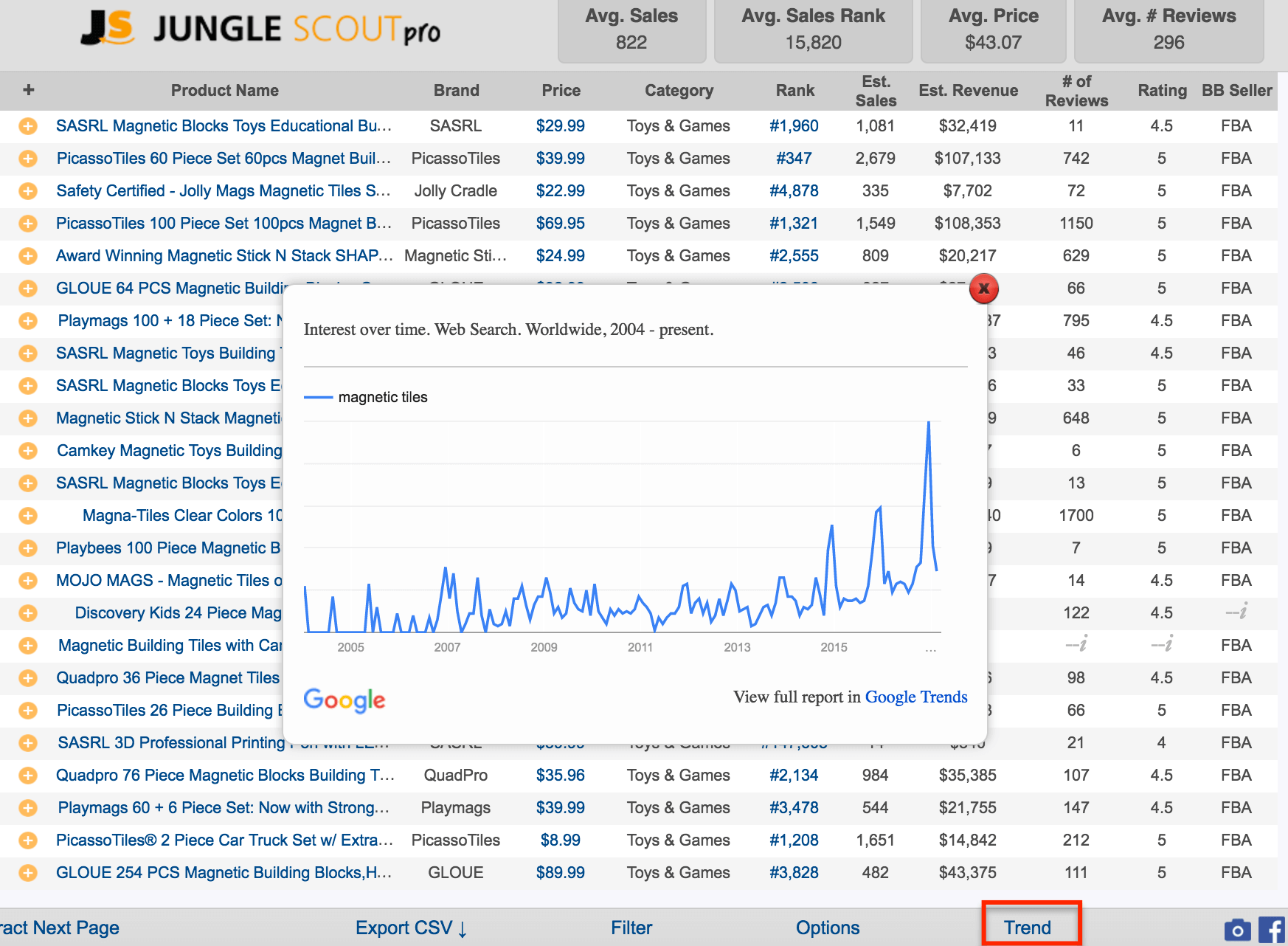Expand the Quadpro 76 Piece row
The width and height of the screenshot is (1288, 946).
pyautogui.click(x=28, y=776)
